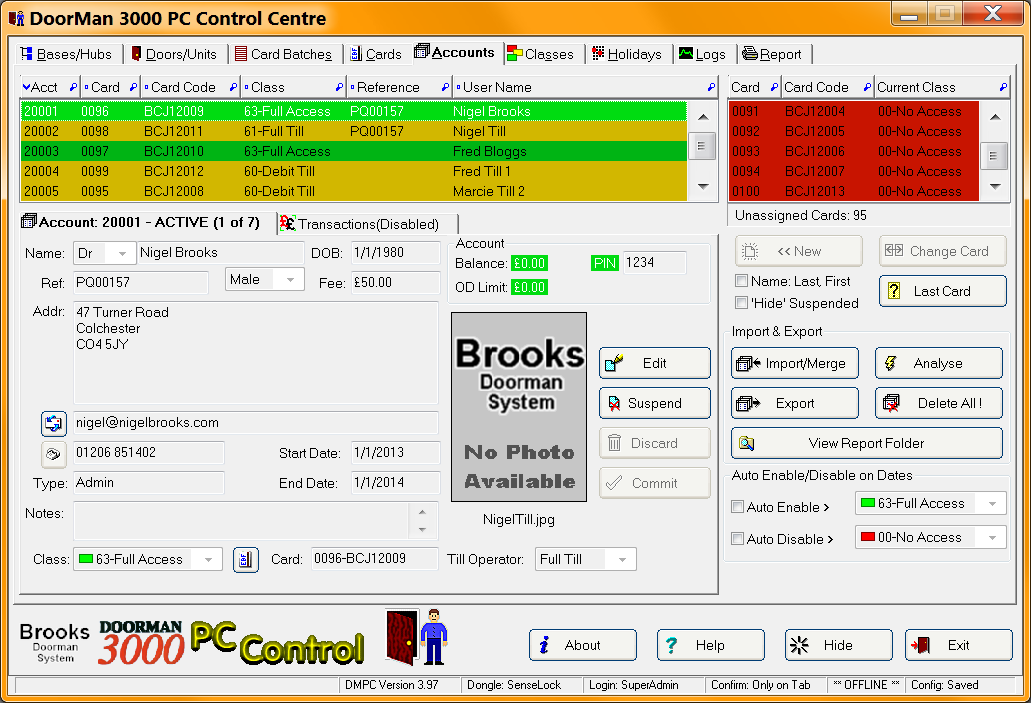Click the class list icon next to Class dropdown
The height and width of the screenshot is (703, 1031).
tap(245, 560)
